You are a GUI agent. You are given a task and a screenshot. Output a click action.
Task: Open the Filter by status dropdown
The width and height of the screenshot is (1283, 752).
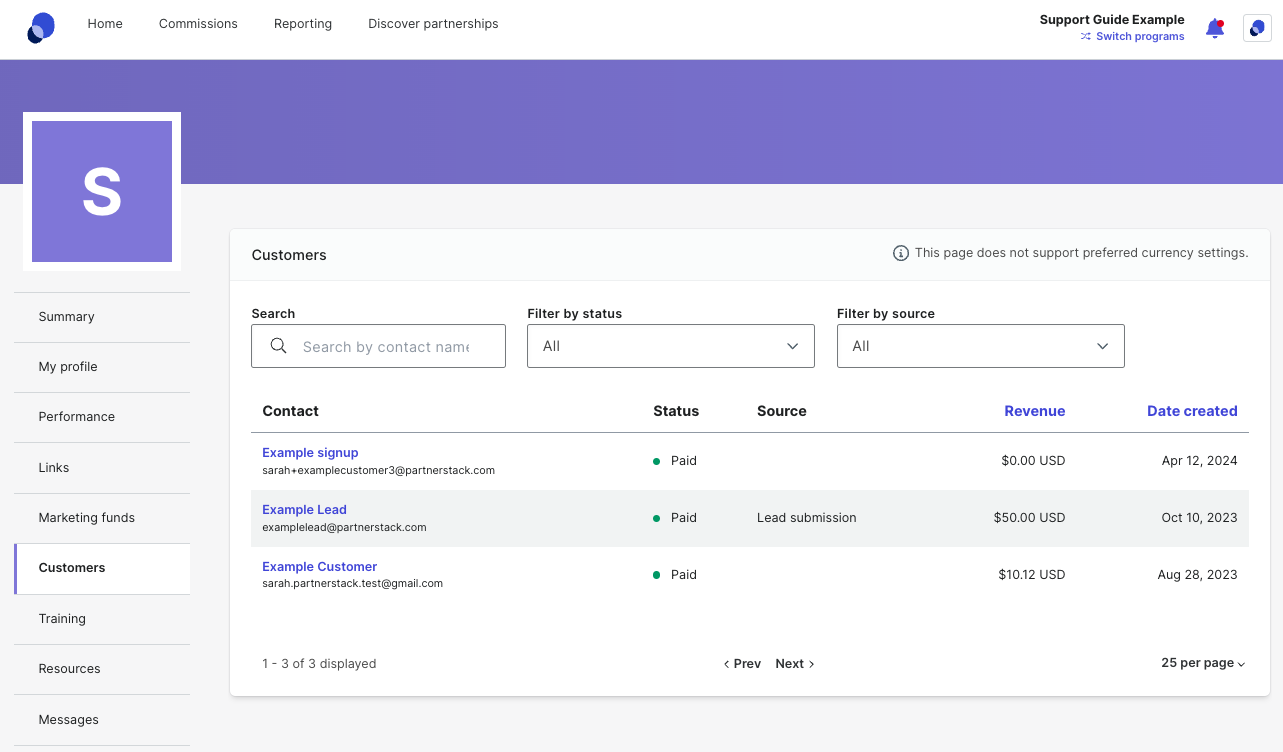click(671, 346)
